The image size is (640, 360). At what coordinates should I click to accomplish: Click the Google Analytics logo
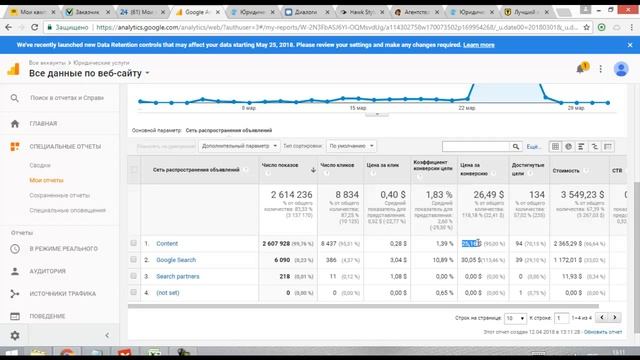(13, 69)
